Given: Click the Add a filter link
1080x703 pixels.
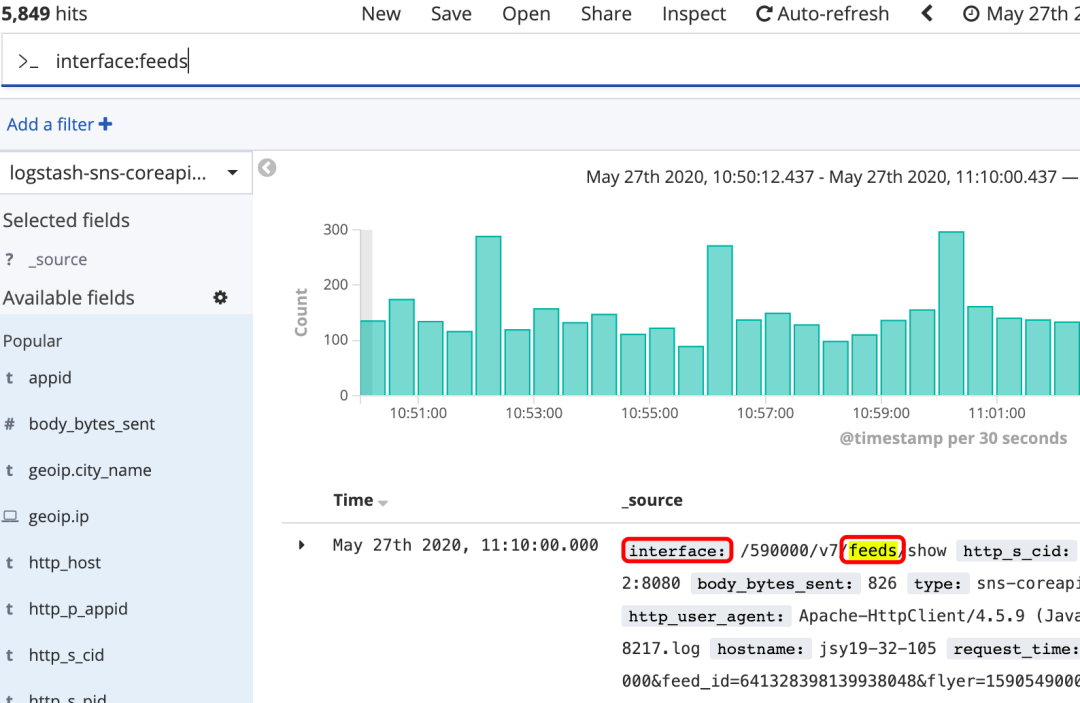Looking at the screenshot, I should coord(50,125).
